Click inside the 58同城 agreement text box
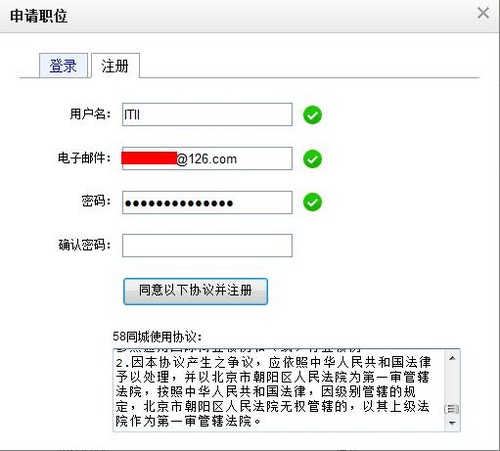This screenshot has height=451, width=500. 279,390
